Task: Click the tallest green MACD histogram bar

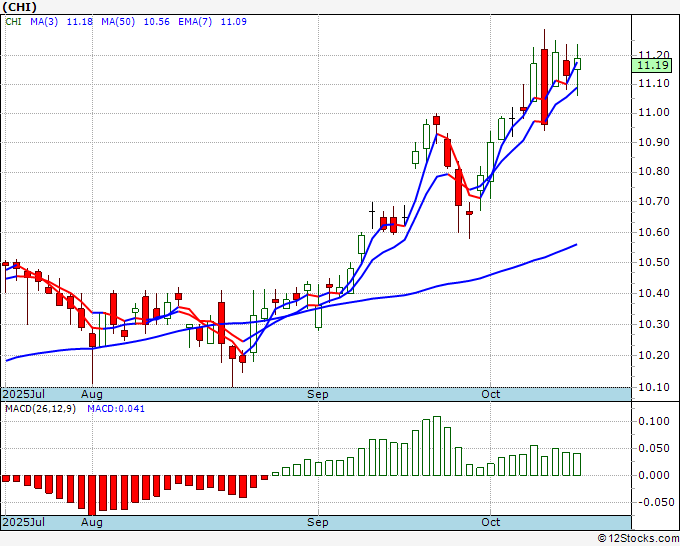Action: pos(437,446)
